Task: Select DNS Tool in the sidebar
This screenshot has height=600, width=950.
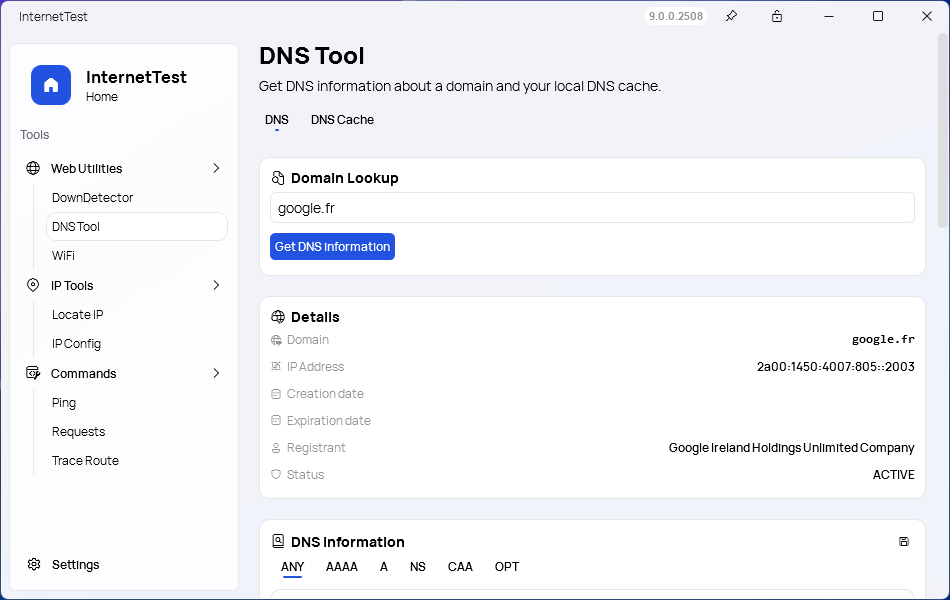Action: (137, 227)
